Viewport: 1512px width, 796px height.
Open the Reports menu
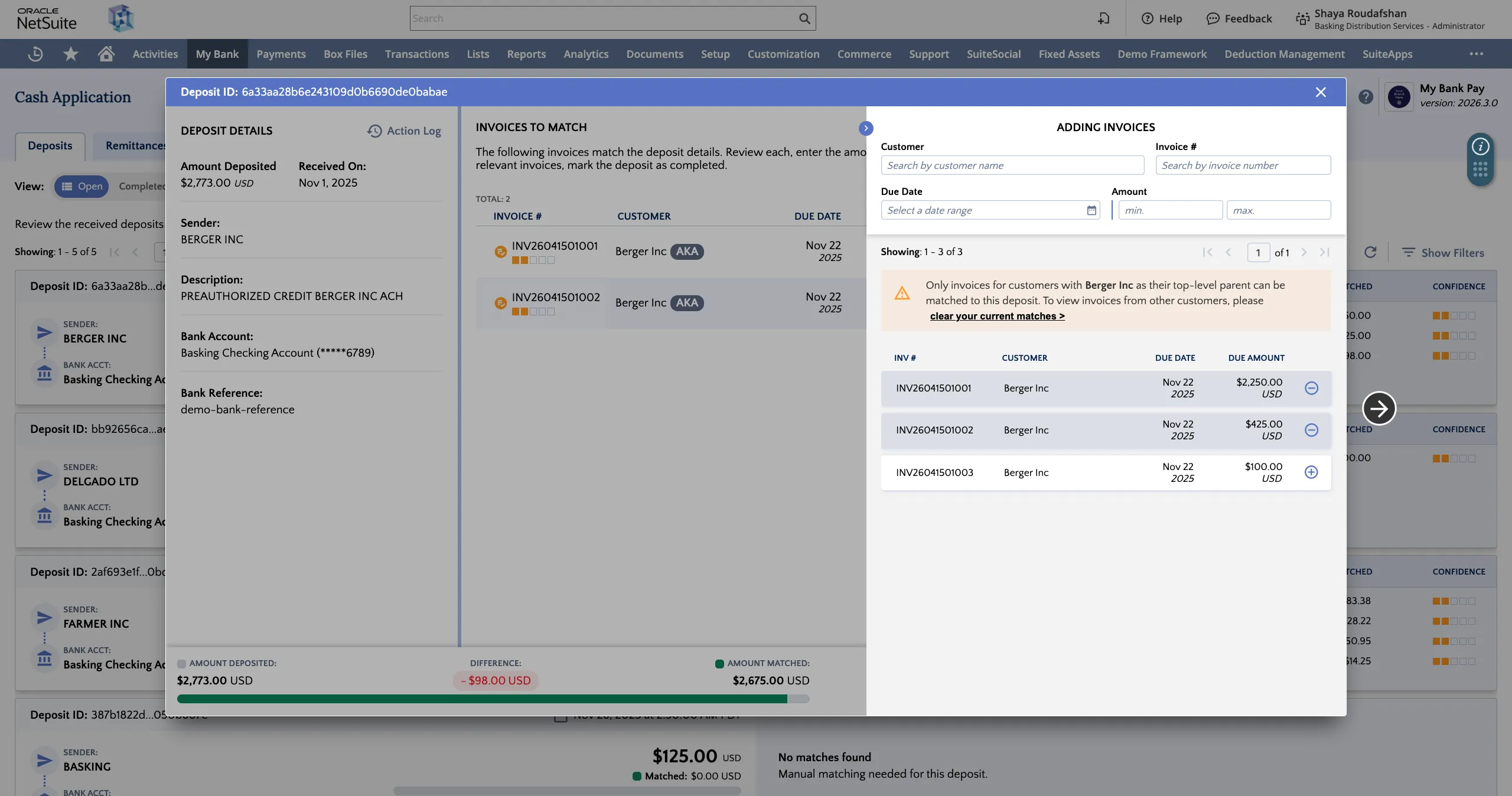pyautogui.click(x=526, y=54)
